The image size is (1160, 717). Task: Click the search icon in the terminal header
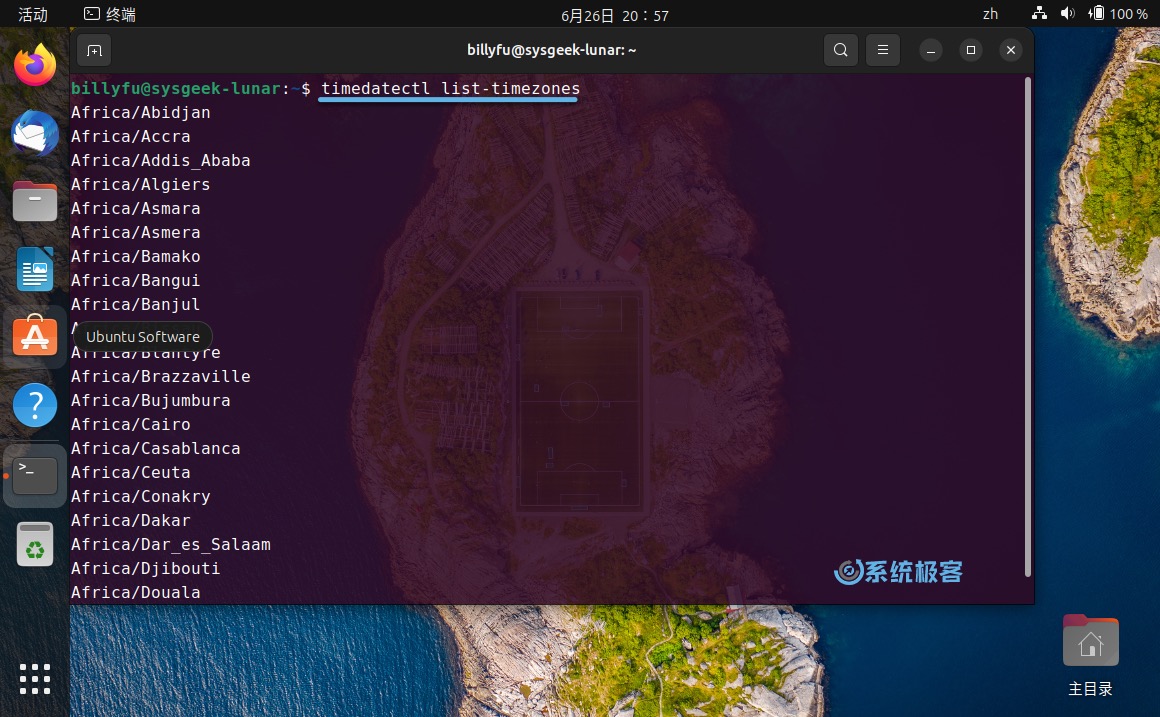840,49
